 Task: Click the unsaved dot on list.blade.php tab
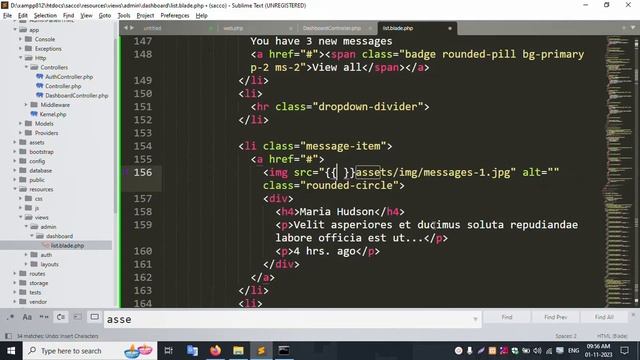pyautogui.click(x=450, y=28)
